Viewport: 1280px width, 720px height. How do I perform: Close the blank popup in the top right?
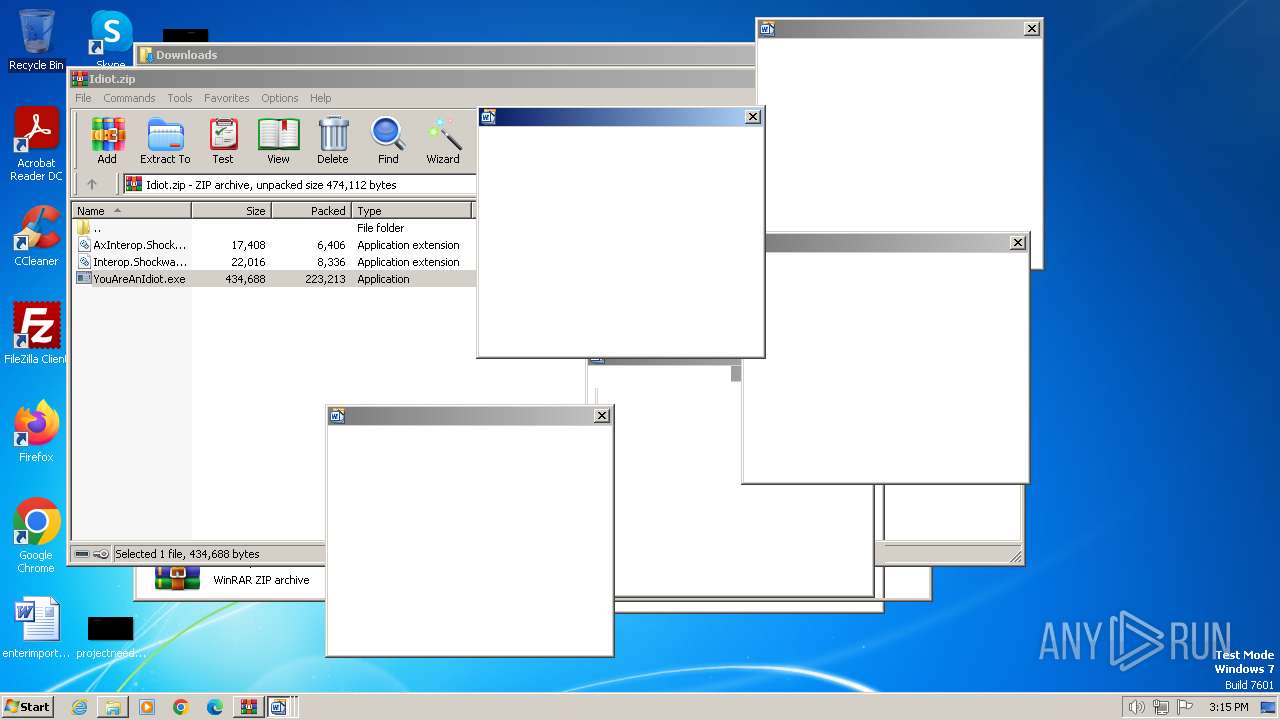pyautogui.click(x=1032, y=29)
